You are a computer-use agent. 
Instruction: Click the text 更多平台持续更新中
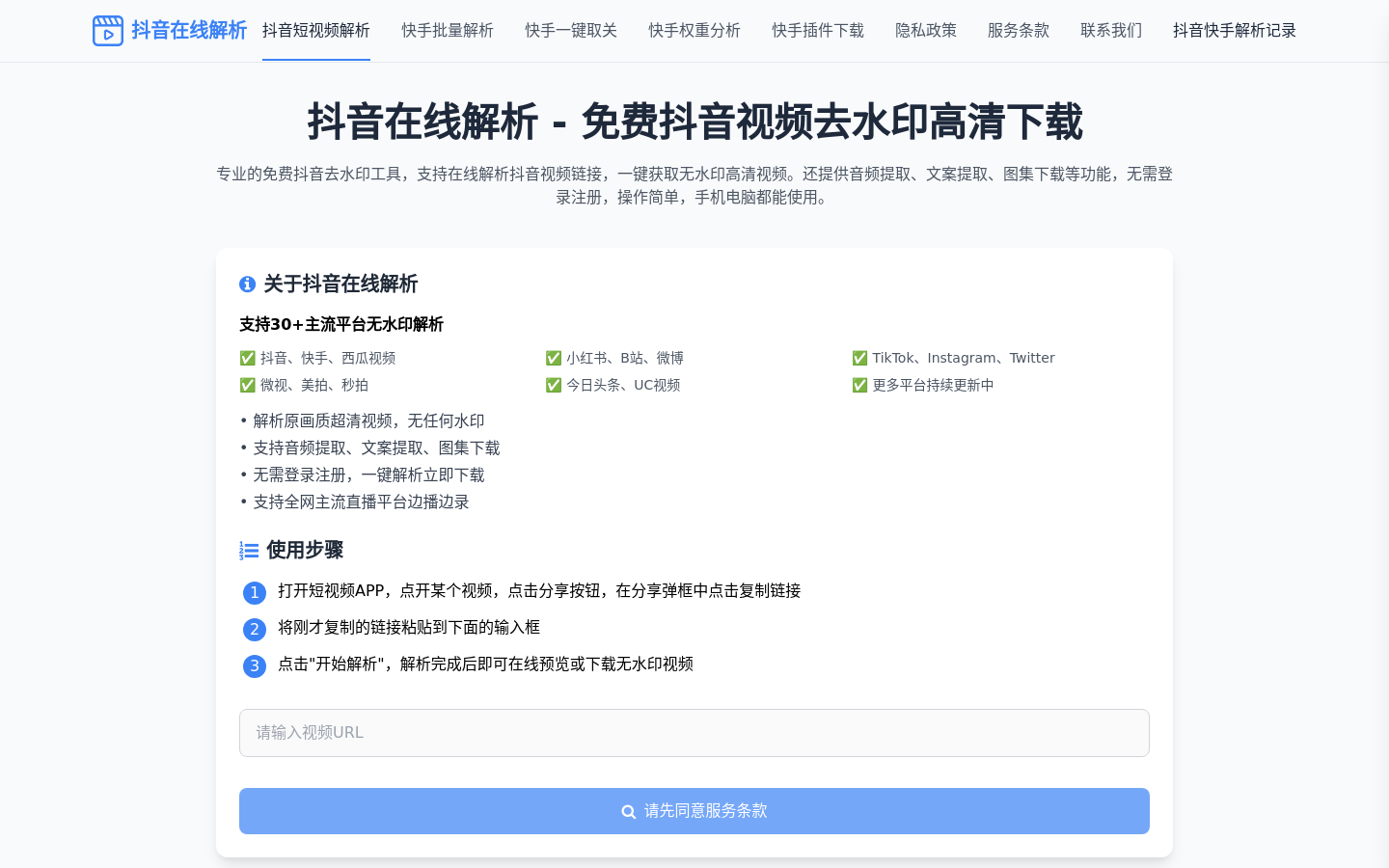click(933, 385)
